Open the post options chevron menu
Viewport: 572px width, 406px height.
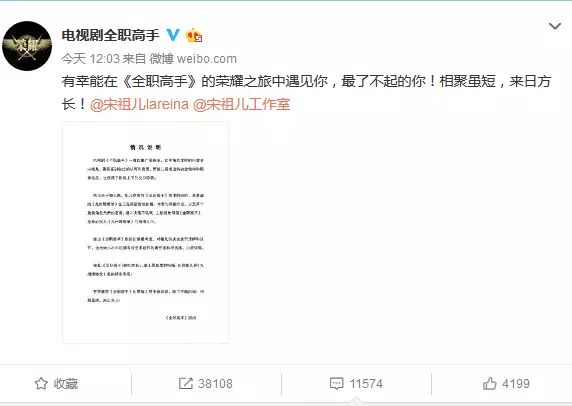pyautogui.click(x=555, y=26)
